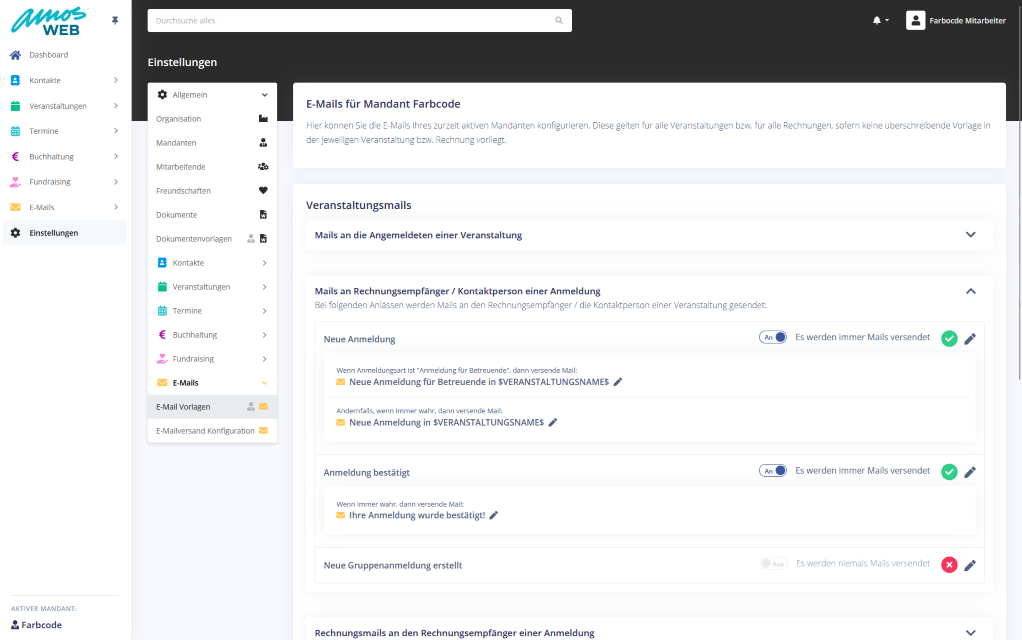Enable Neue Gruppenanmeldung erstellt mail switch
This screenshot has width=1022, height=640.
pos(773,563)
